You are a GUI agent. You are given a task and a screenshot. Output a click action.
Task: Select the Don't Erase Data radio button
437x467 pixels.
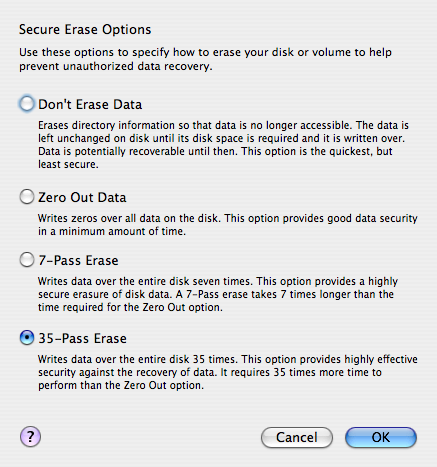[27, 104]
